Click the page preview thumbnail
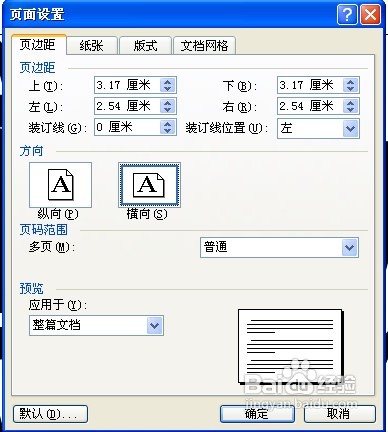 pos(291,347)
